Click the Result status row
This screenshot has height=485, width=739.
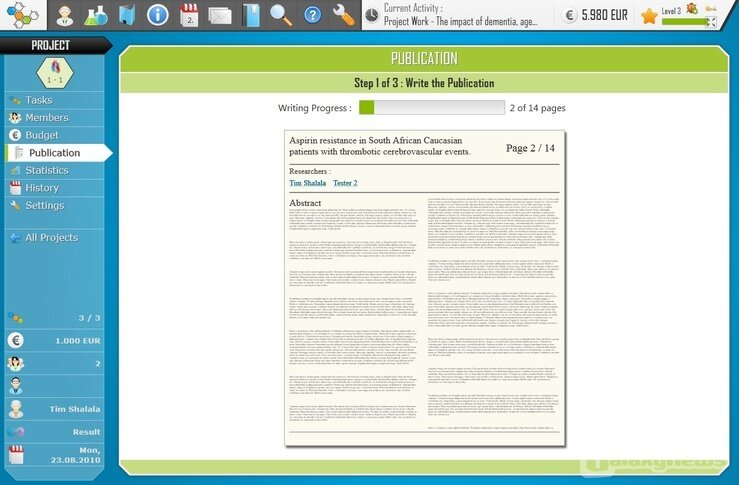(x=55, y=432)
